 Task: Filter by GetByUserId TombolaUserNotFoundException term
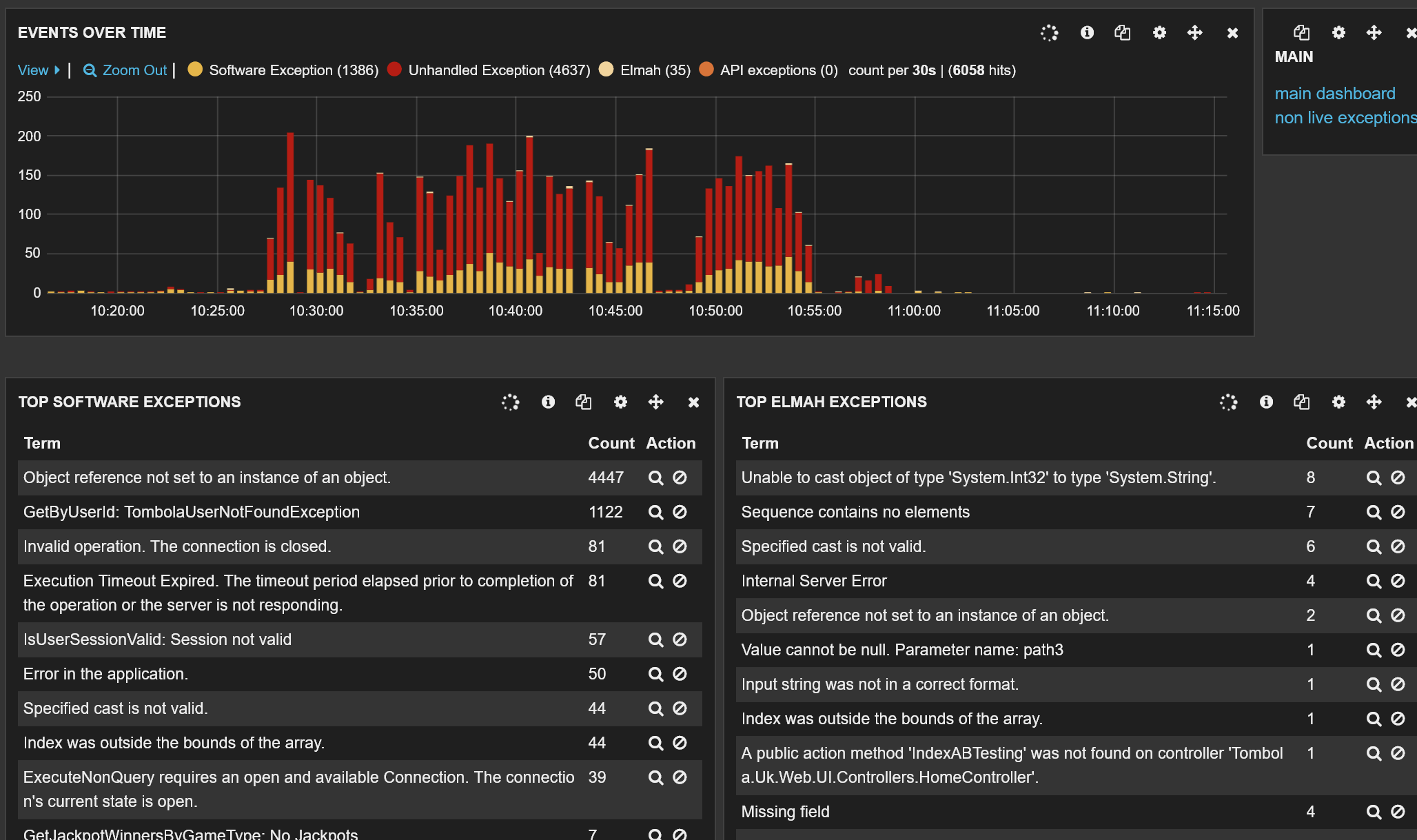point(655,512)
